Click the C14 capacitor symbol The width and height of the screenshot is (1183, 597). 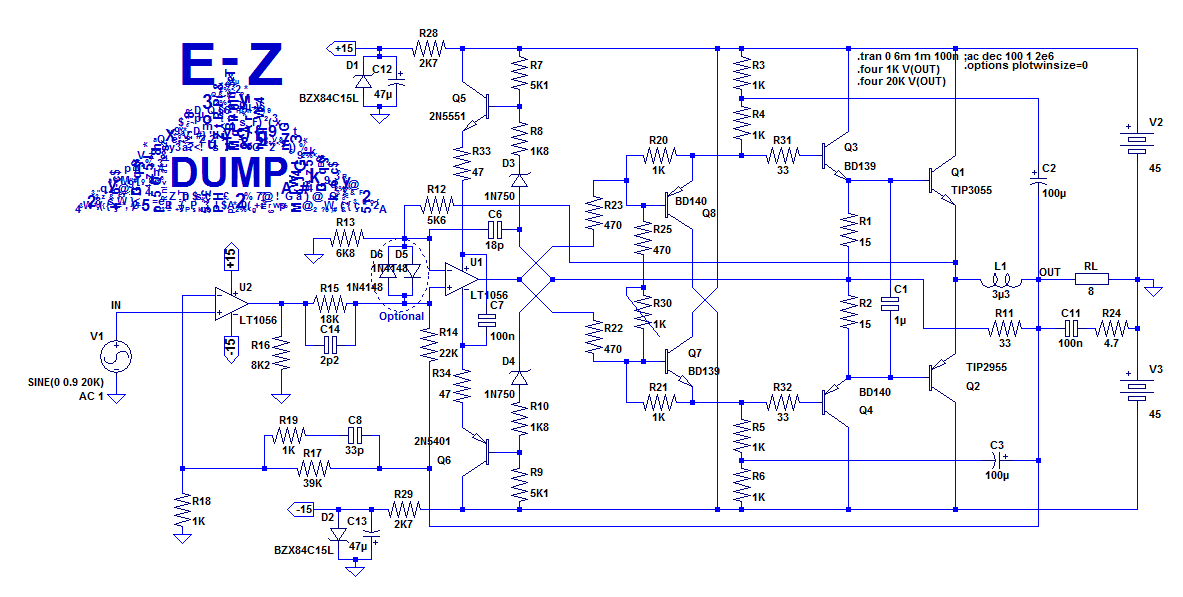(330, 345)
